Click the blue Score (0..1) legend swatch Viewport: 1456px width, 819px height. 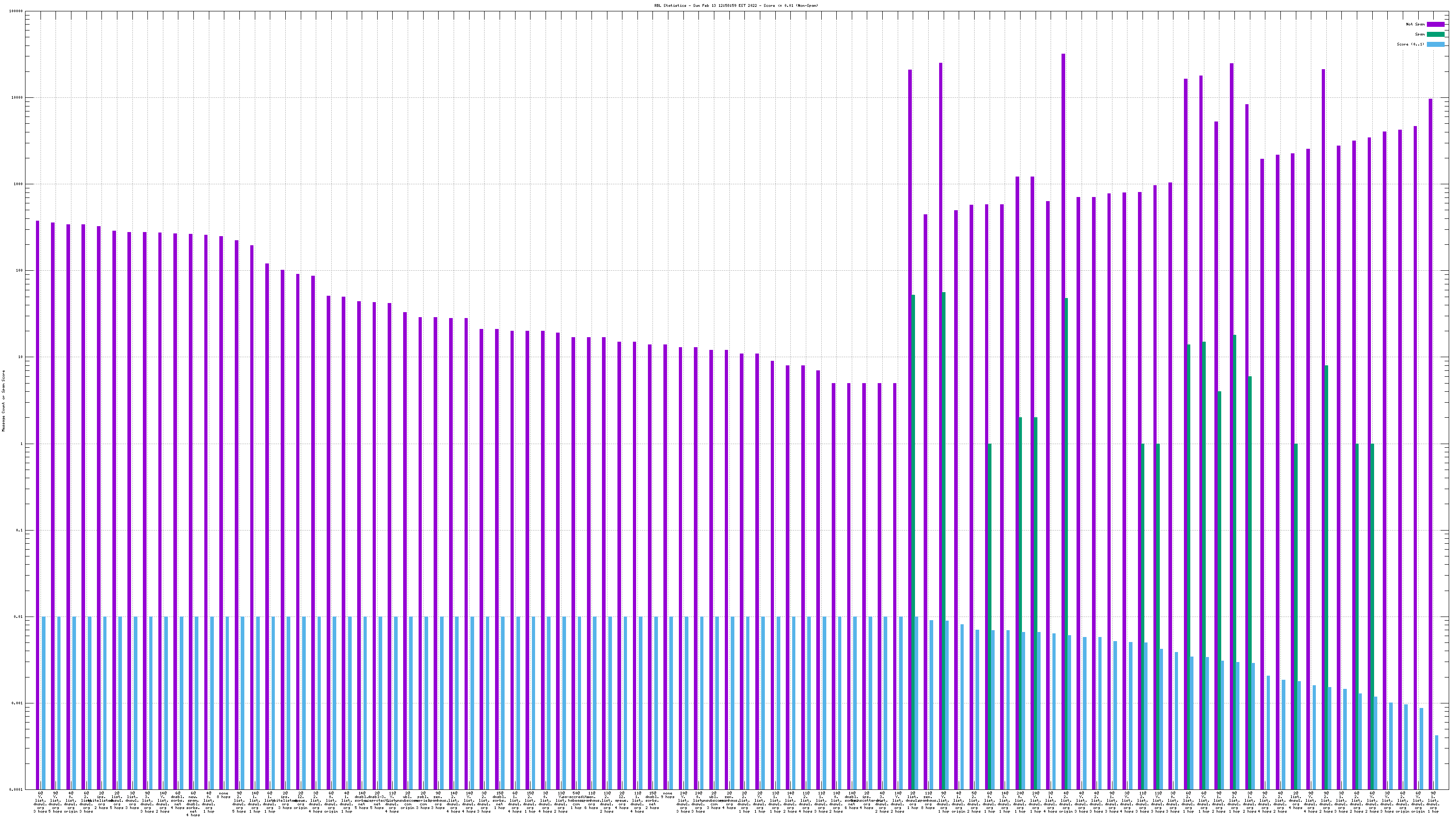click(x=1435, y=44)
